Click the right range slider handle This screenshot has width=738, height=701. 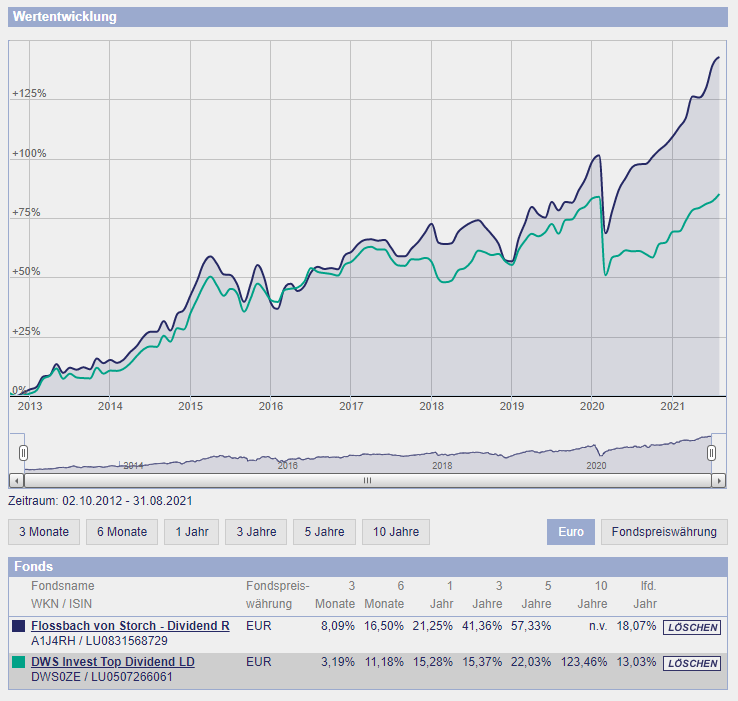(x=712, y=453)
